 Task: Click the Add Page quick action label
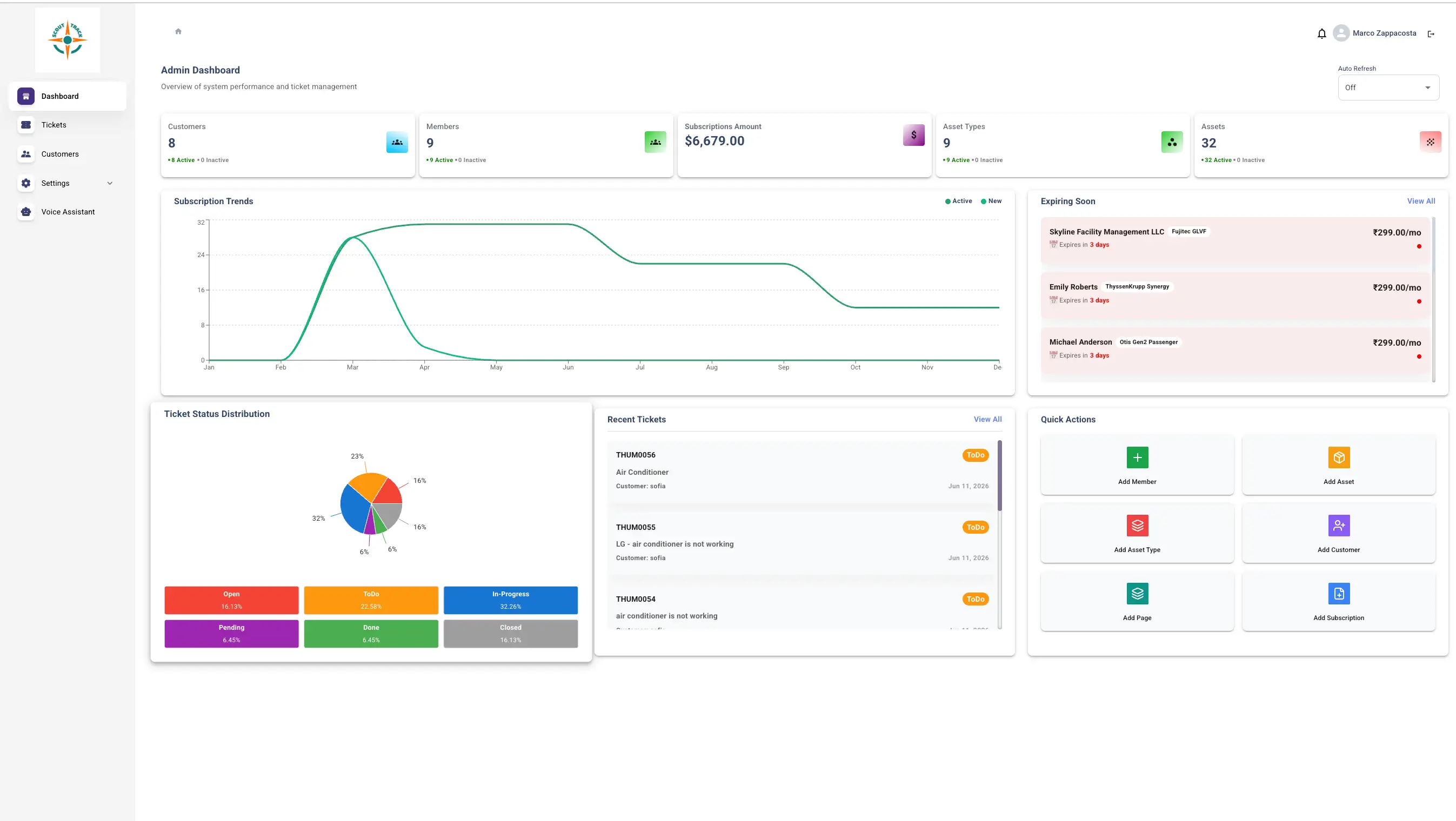1137,618
